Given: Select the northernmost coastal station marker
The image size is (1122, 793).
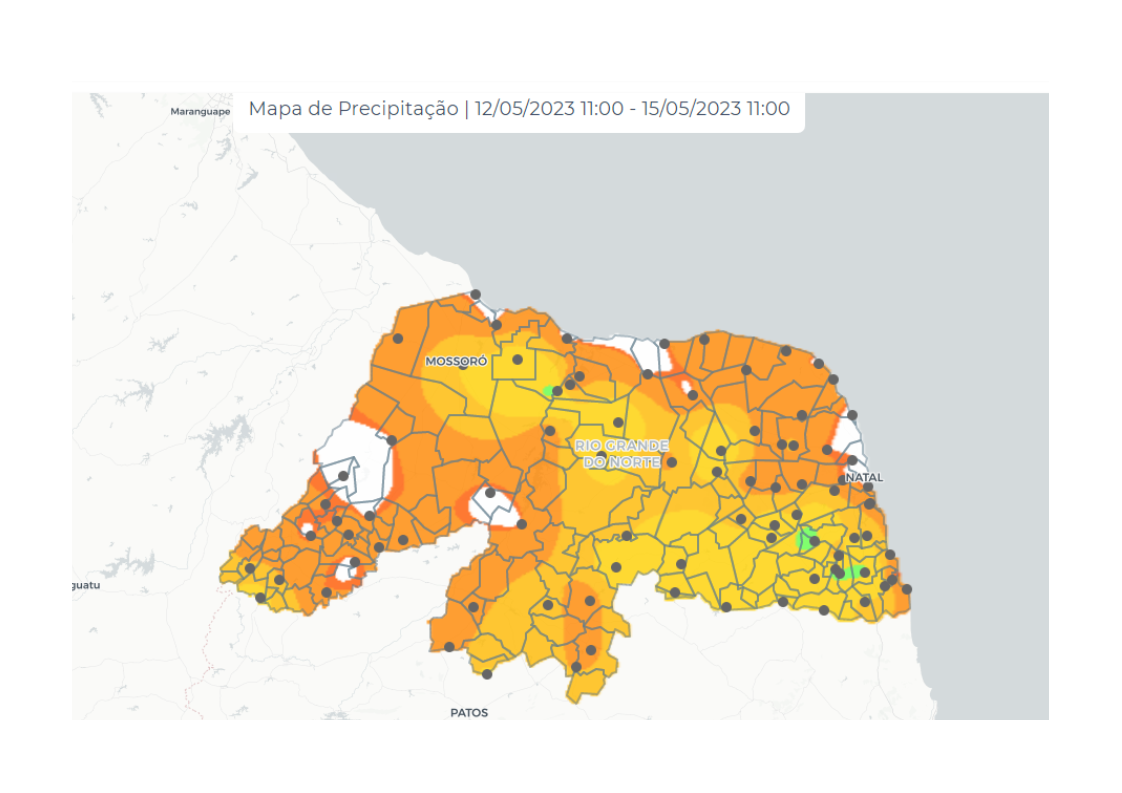Looking at the screenshot, I should (476, 294).
